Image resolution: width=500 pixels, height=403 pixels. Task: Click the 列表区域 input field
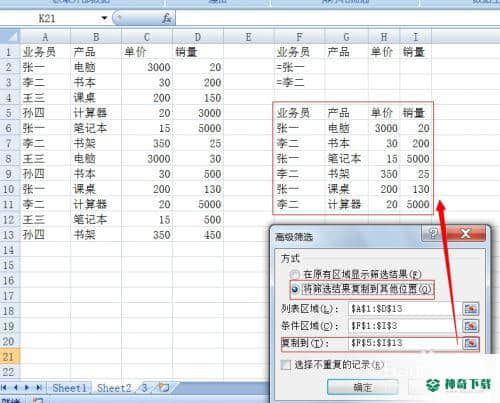tap(405, 309)
